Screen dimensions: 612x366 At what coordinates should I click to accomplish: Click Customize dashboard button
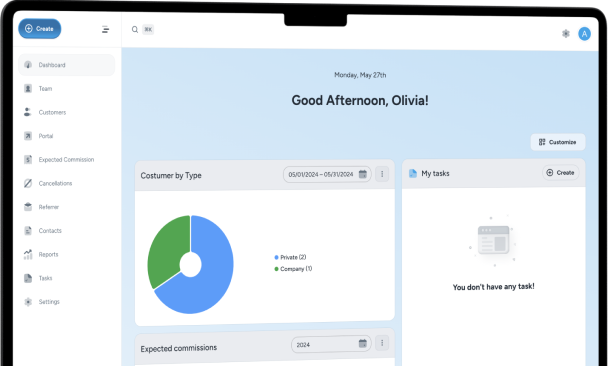[x=558, y=142]
